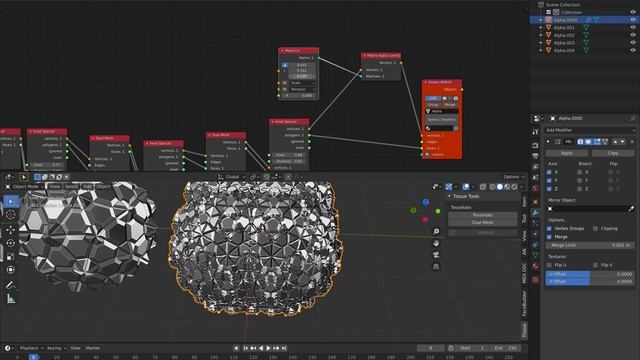This screenshot has height=360, width=640.
Task: Expand Alpha.002 in the outliner
Action: [x=541, y=35]
